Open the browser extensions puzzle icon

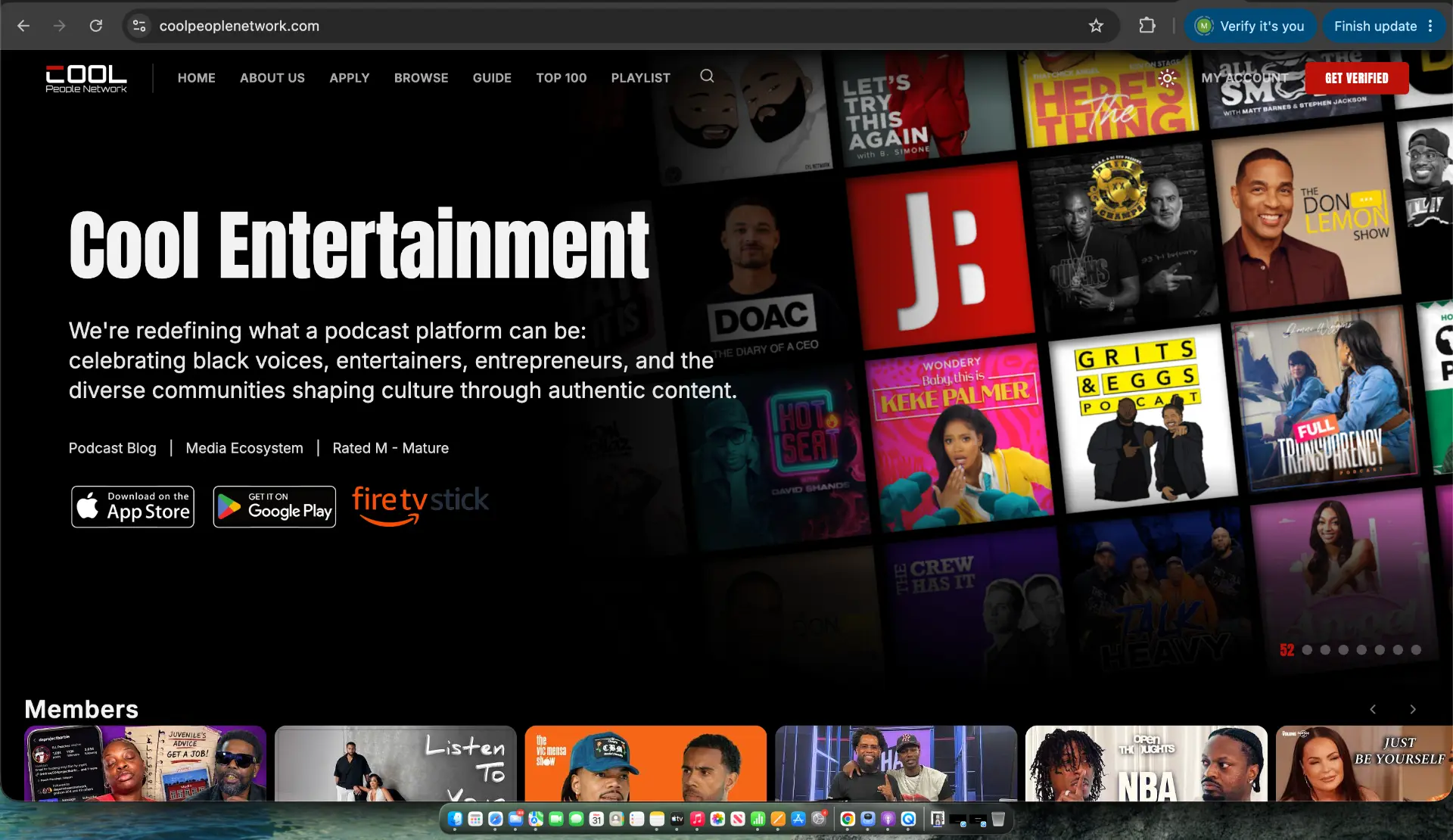tap(1147, 26)
